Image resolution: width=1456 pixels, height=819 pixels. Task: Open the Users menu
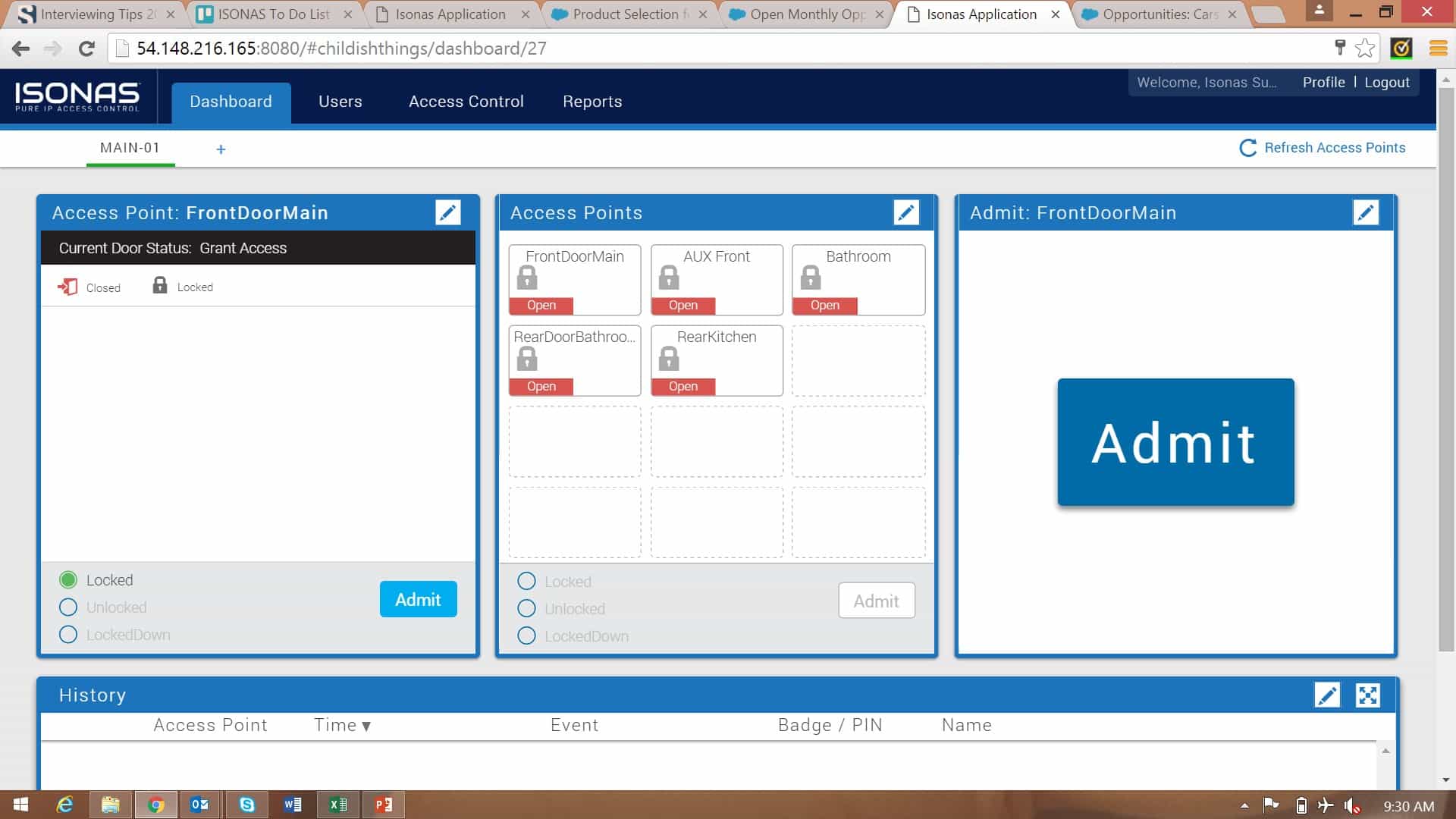pyautogui.click(x=340, y=101)
